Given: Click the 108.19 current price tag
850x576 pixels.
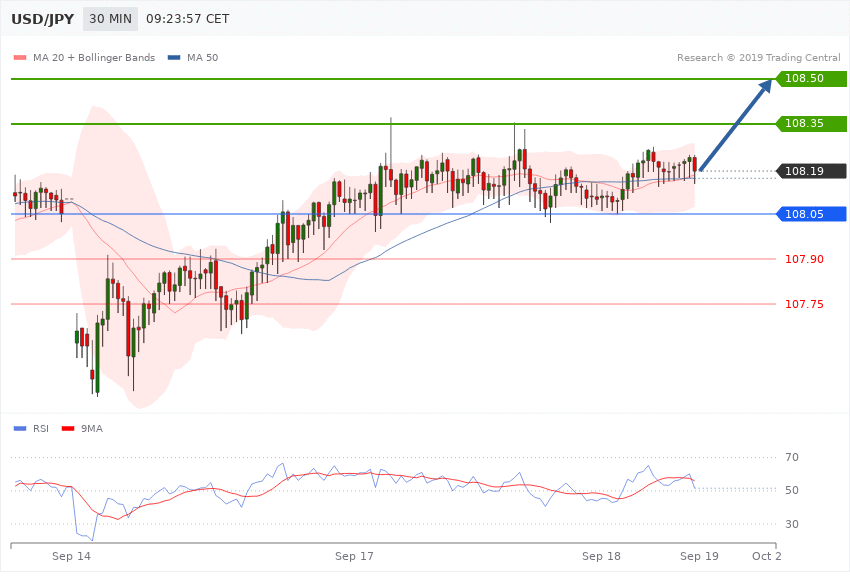Looking at the screenshot, I should coord(811,171).
